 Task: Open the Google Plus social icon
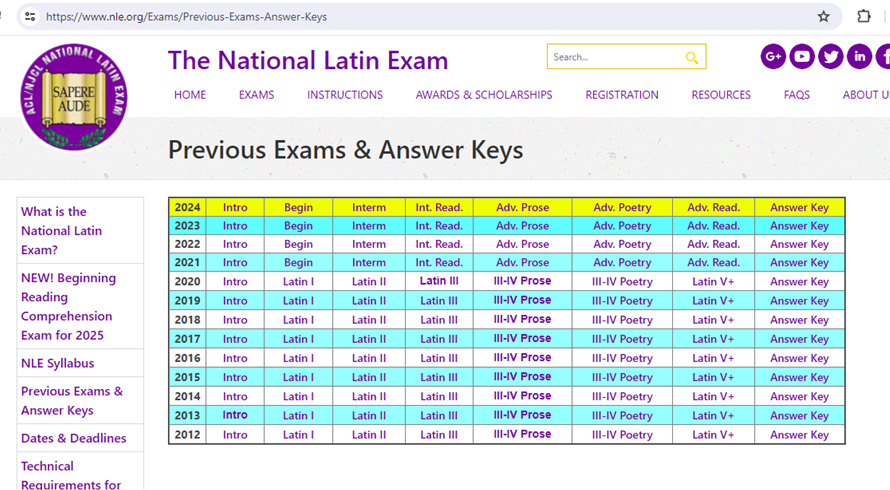click(x=773, y=56)
